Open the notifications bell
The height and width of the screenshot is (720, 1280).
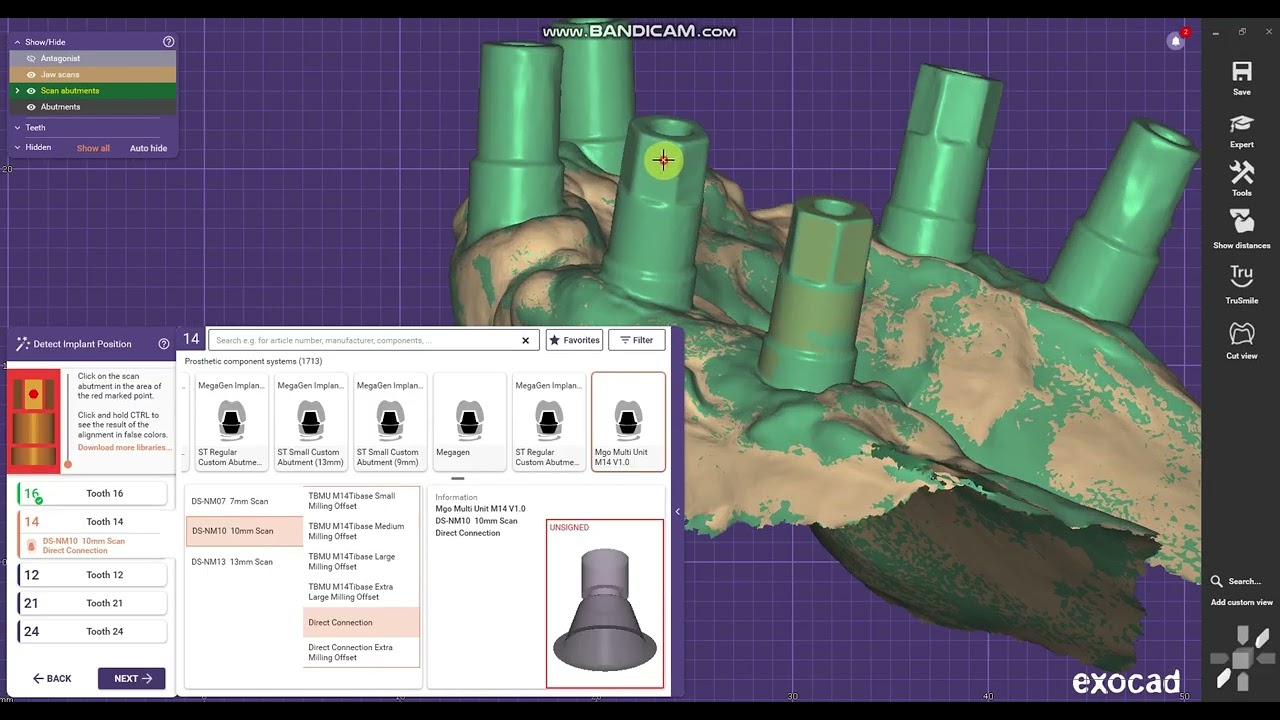[x=1176, y=40]
